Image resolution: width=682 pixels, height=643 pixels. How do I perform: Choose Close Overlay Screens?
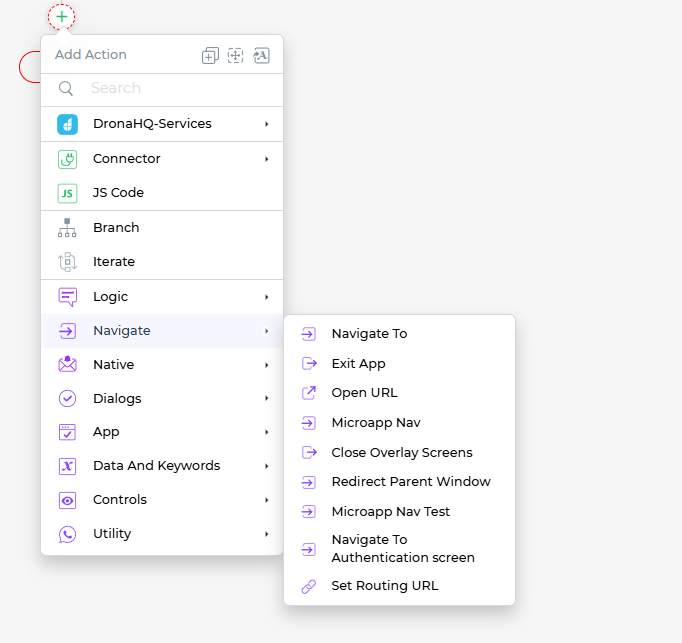399,452
